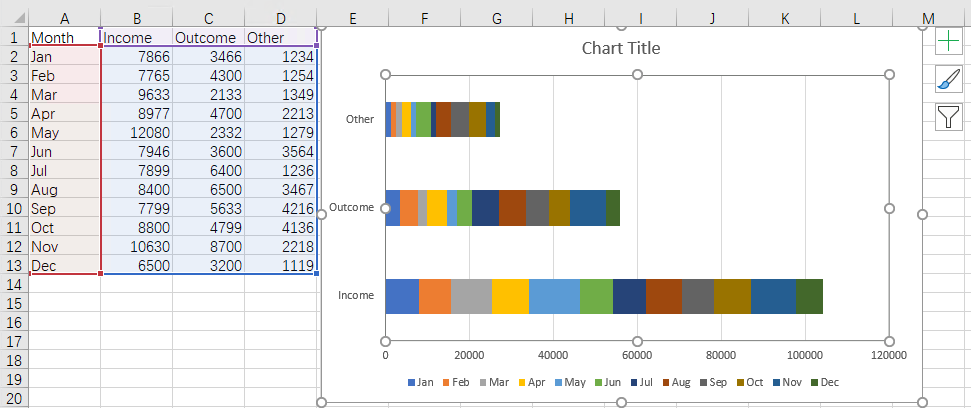
Task: Select the Feb legend entry
Action: click(456, 383)
